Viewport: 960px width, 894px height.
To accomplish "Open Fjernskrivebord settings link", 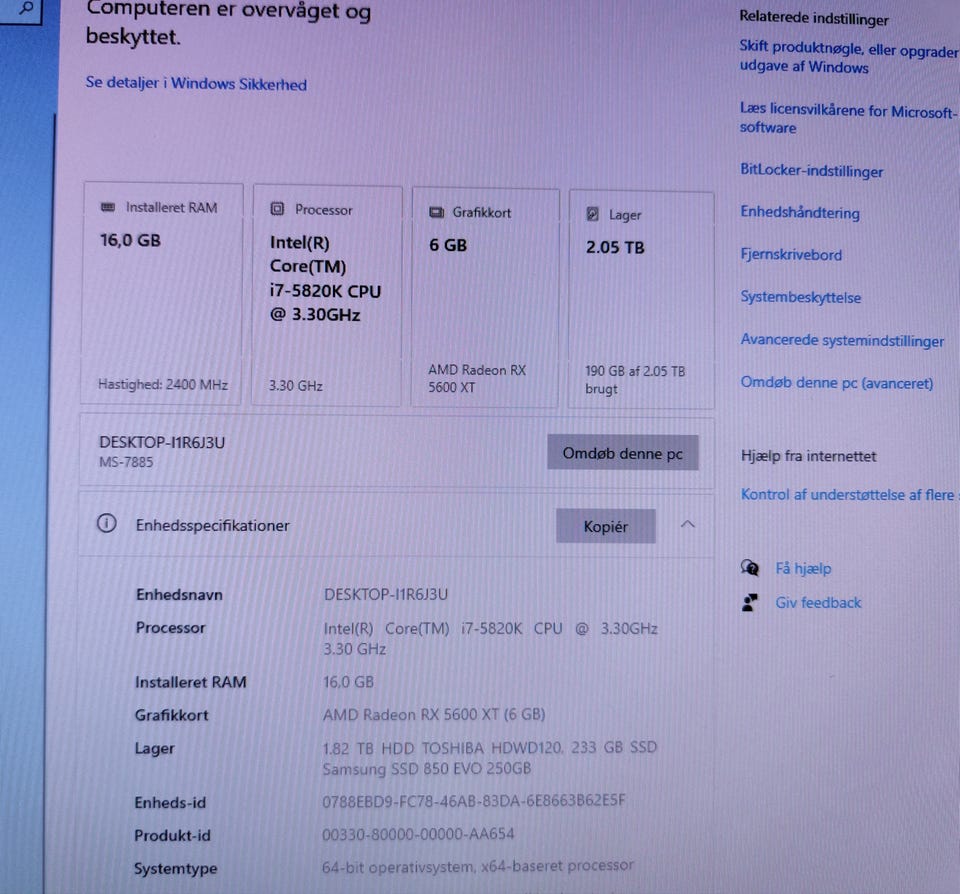I will coord(791,255).
